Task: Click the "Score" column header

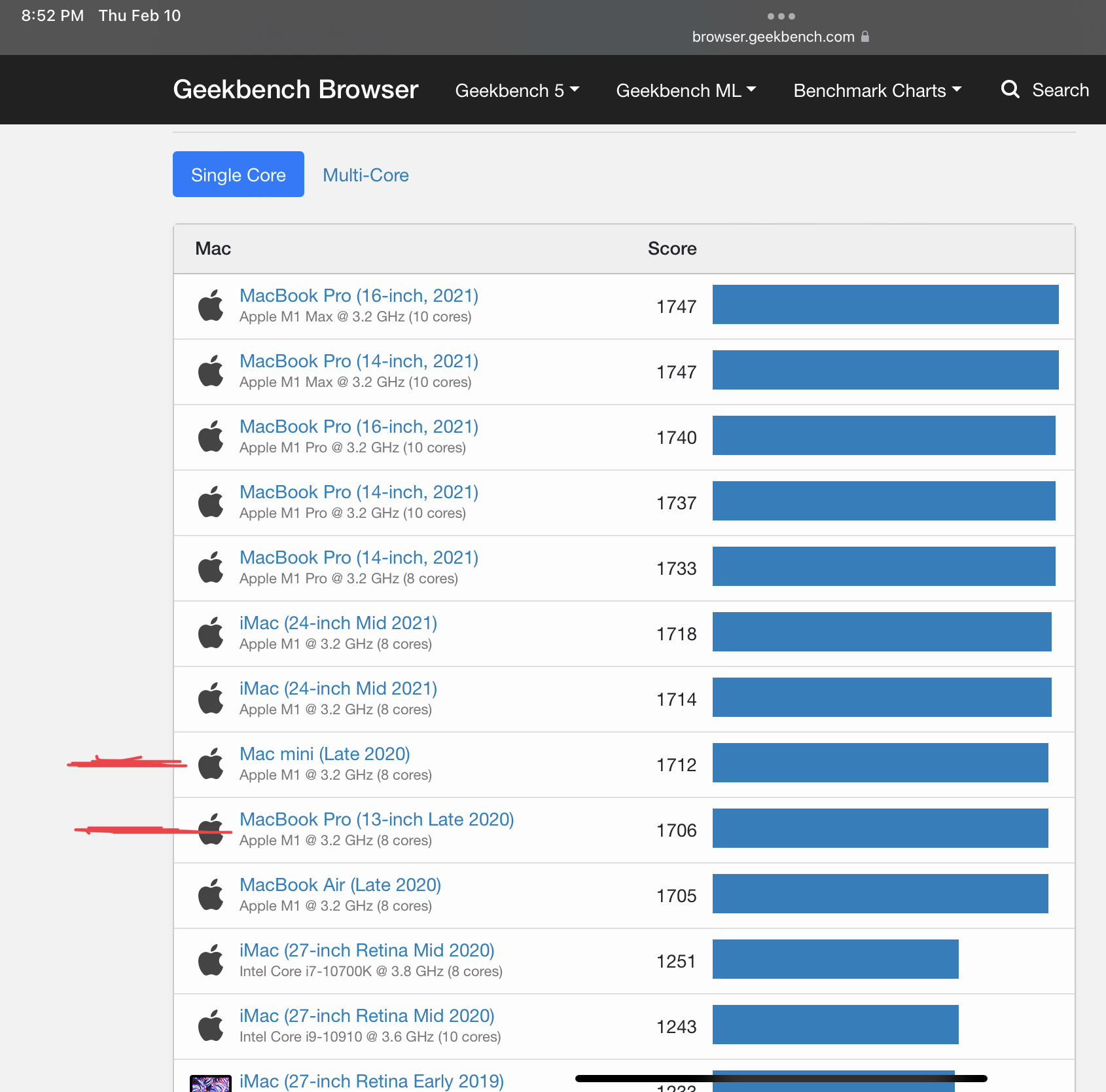Action: click(672, 249)
